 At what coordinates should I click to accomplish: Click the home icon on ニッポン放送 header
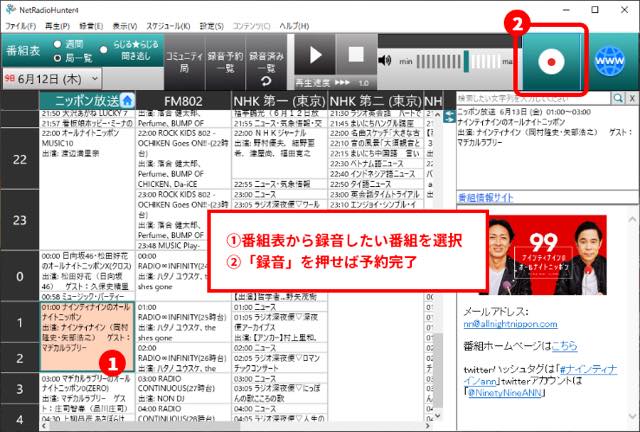click(x=128, y=100)
